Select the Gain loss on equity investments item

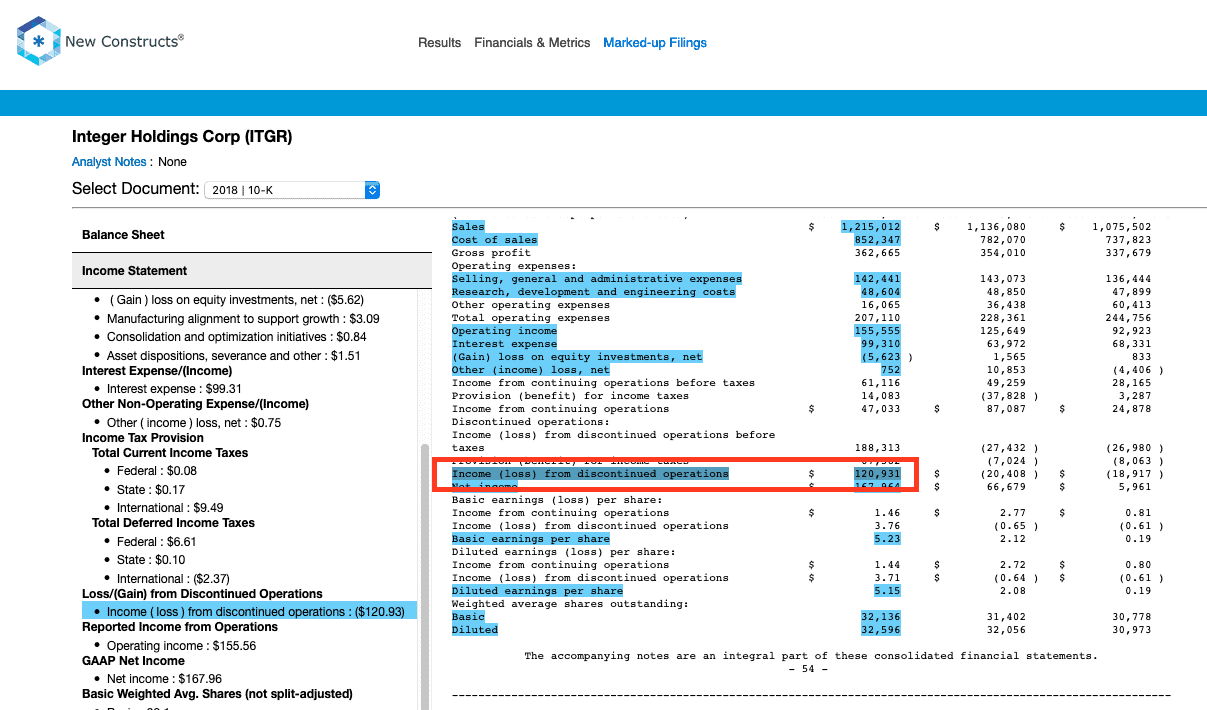coord(236,300)
